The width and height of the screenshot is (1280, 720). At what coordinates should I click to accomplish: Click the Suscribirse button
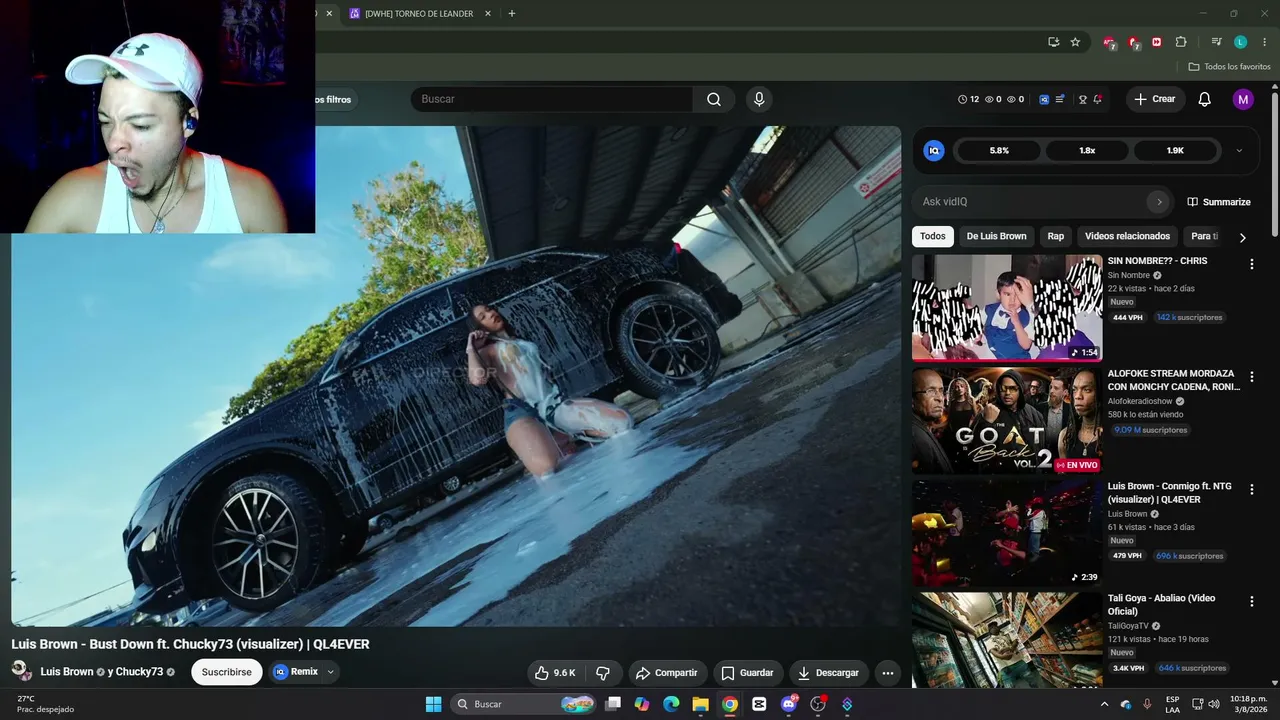[x=227, y=672]
